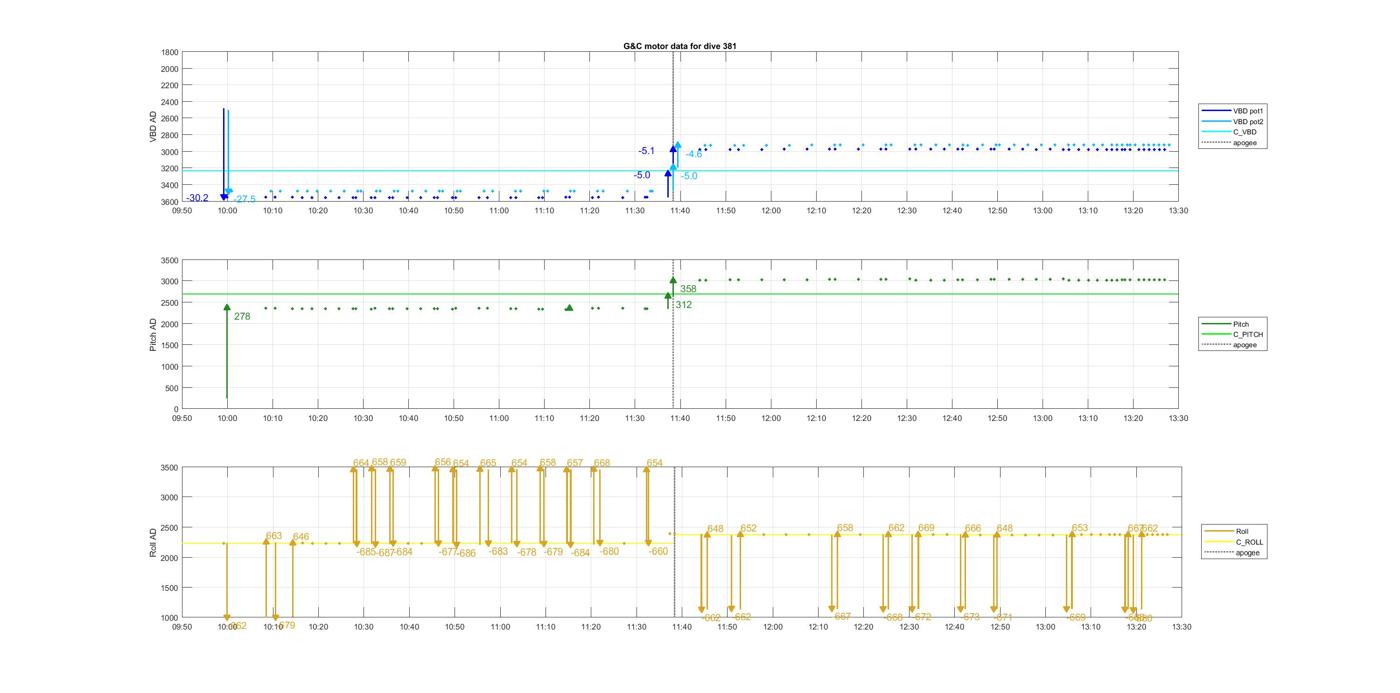
Task: Click the '-680' roll annotation
Action: (609, 551)
